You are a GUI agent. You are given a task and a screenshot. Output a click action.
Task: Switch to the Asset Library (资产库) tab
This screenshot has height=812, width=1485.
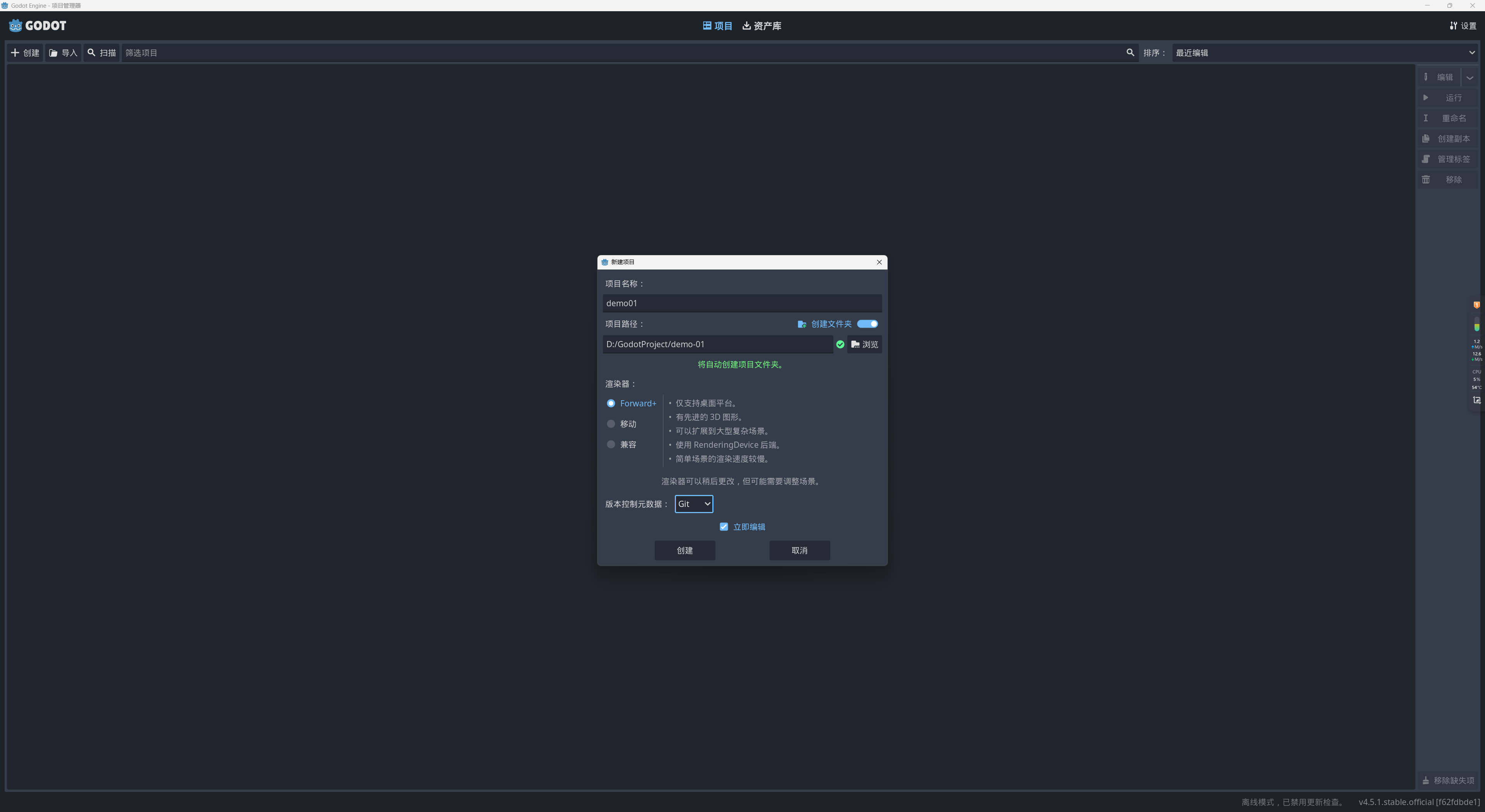pos(761,26)
